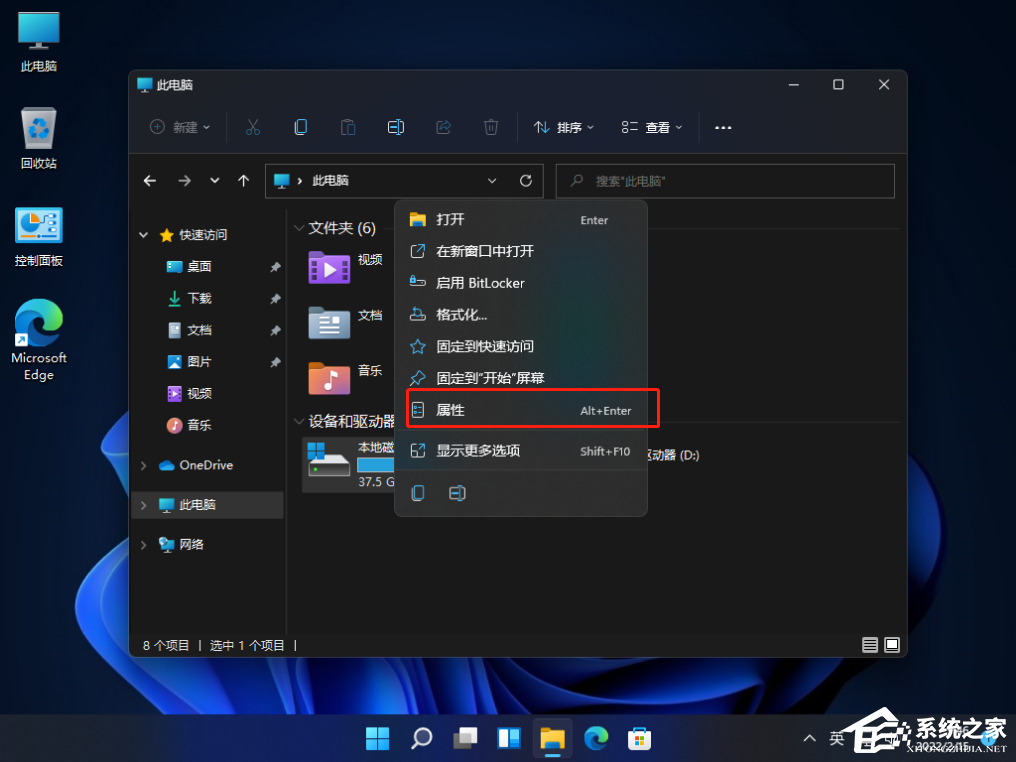Click the copy icon at context menu bottom
This screenshot has width=1016, height=762.
418,493
